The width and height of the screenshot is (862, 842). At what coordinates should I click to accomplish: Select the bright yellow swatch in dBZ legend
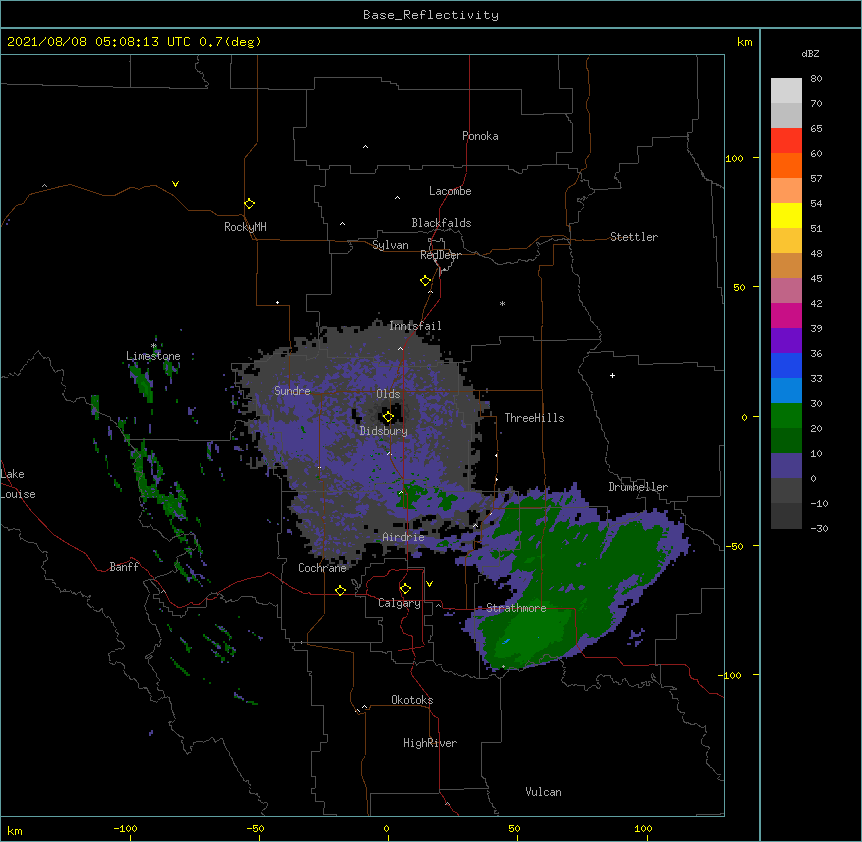(x=786, y=215)
